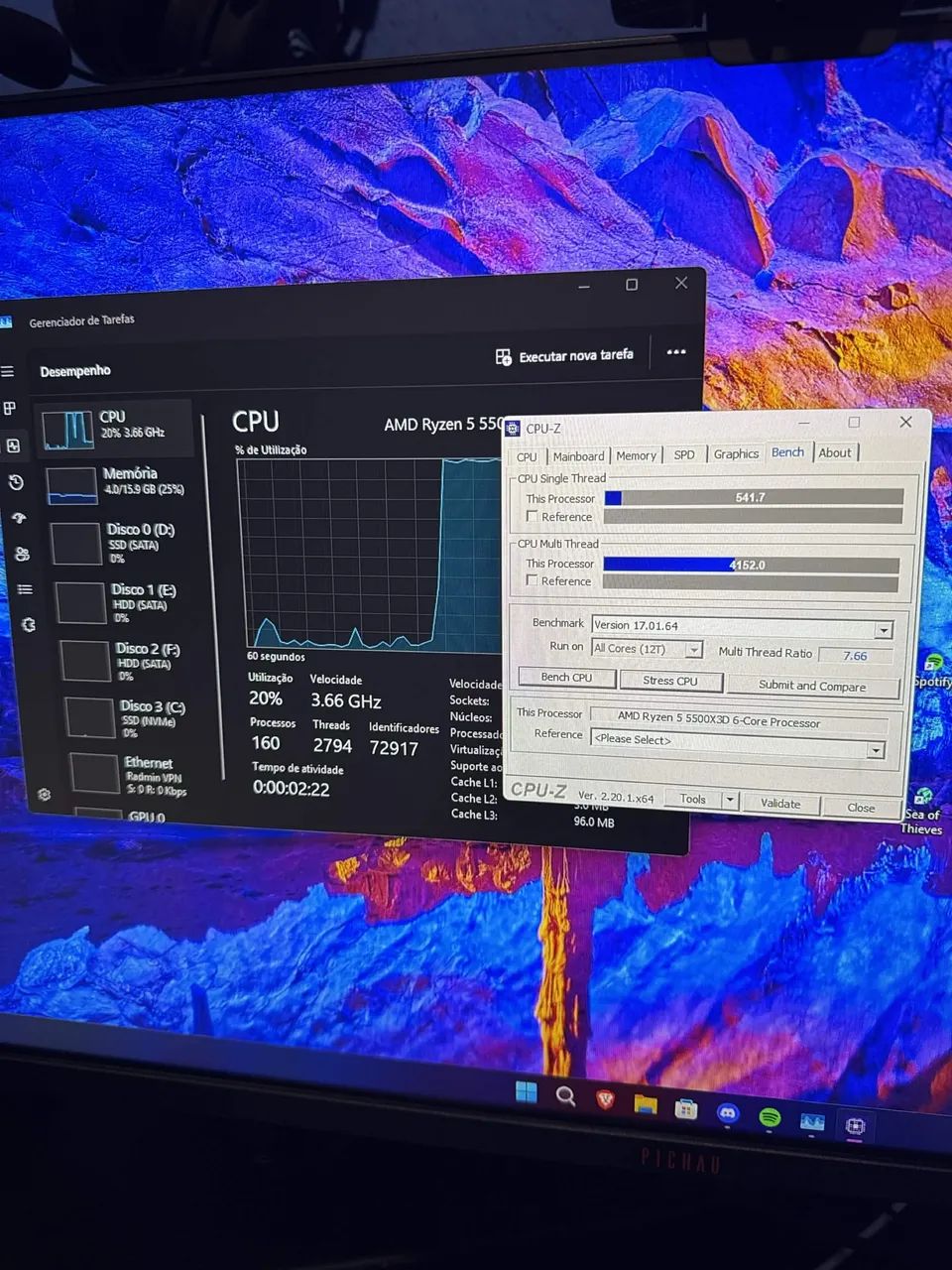Click Executar nova tarefa button
Screen dimensions: 952x1270
tap(564, 355)
